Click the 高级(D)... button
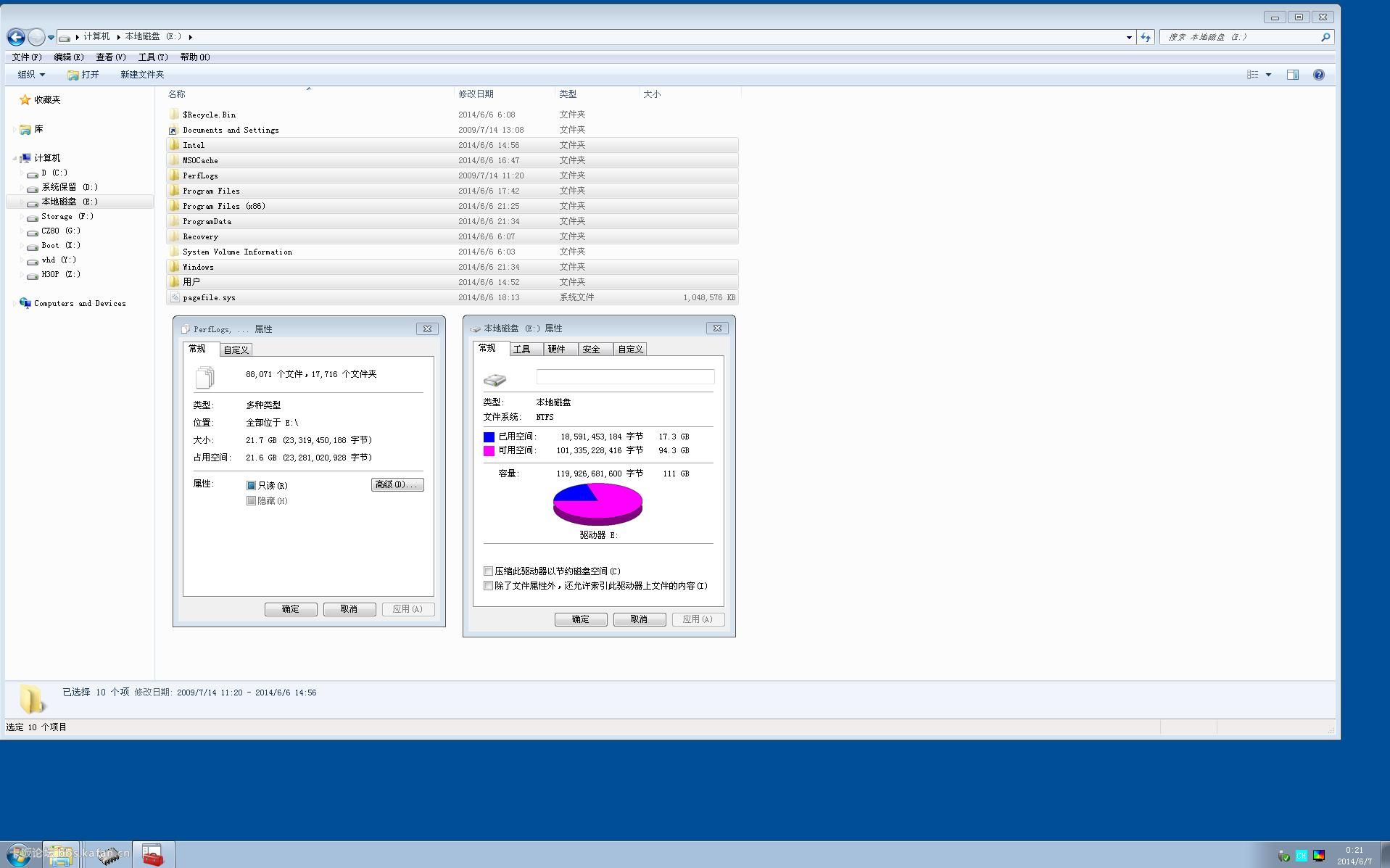Screen dimensions: 1390x868 coord(397,484)
